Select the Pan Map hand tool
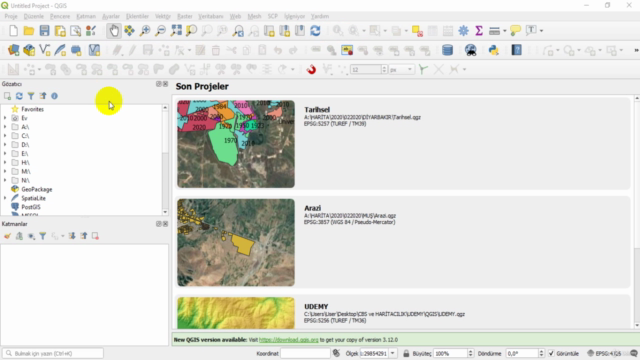This screenshot has height=360, width=640. tap(114, 31)
